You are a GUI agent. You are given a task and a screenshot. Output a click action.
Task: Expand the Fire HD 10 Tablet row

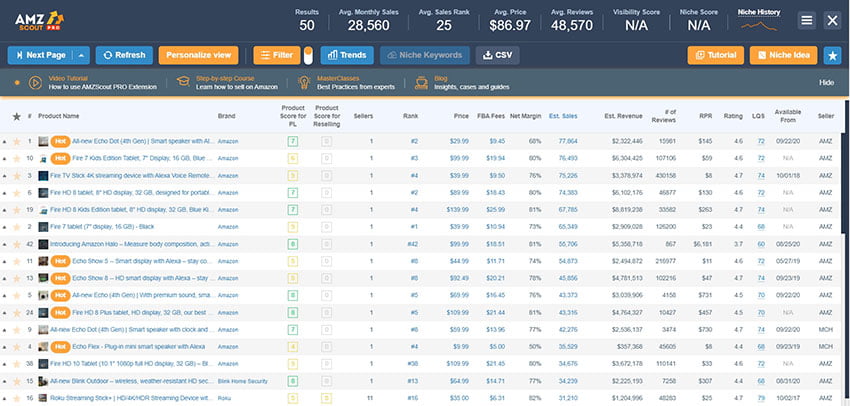pyautogui.click(x=4, y=364)
